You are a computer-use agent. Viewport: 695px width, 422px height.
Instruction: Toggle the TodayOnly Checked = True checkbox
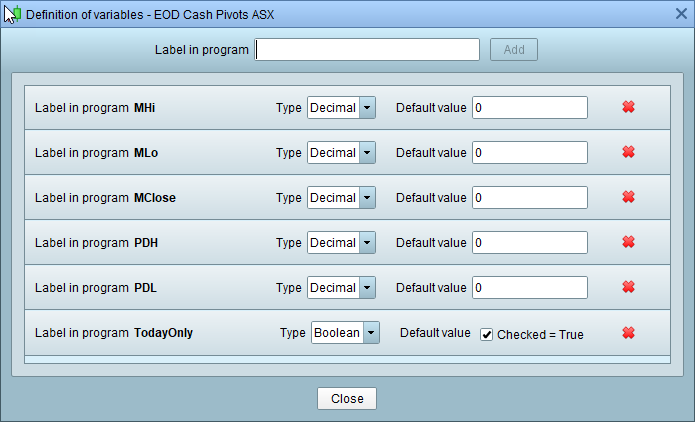click(x=487, y=334)
